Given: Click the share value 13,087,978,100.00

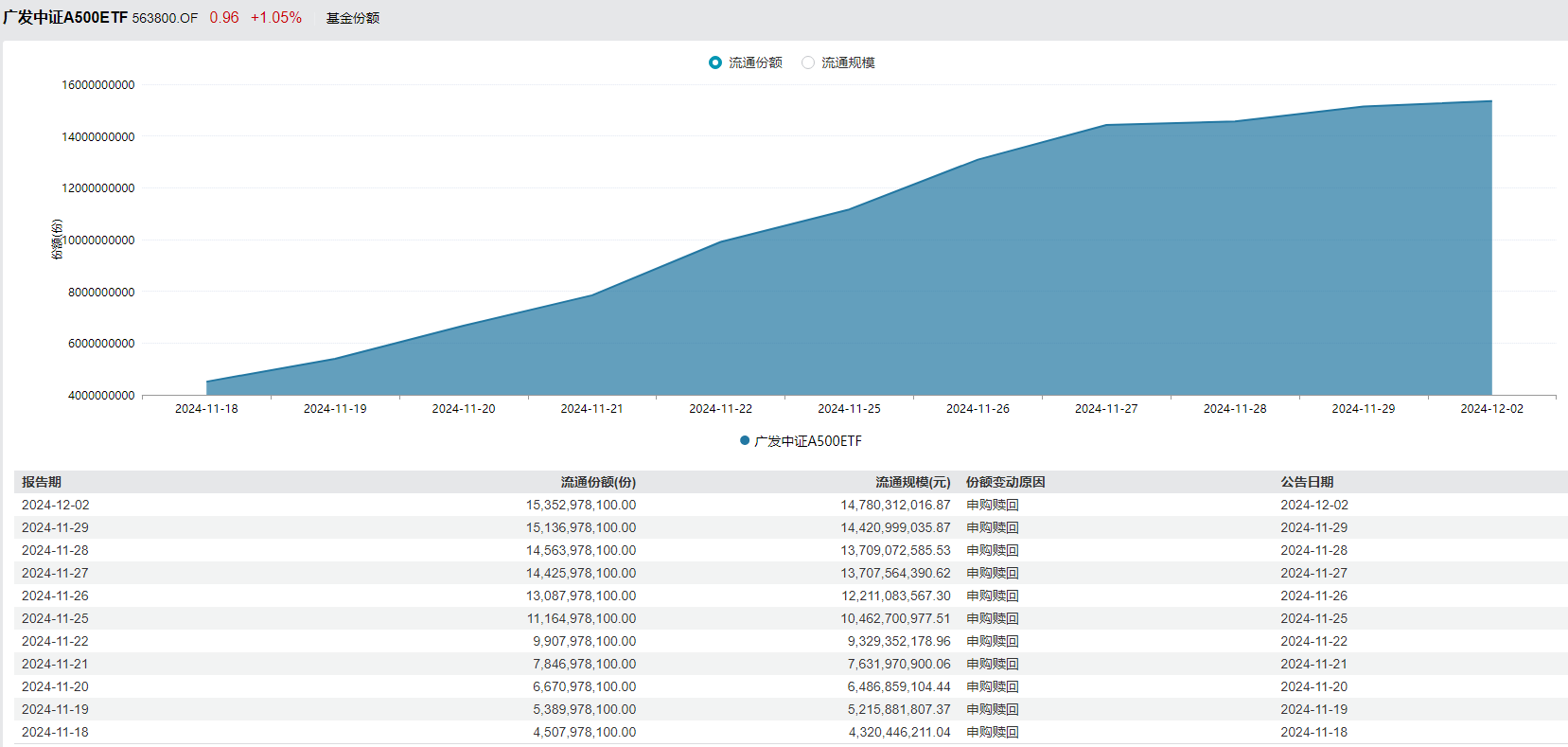Looking at the screenshot, I should click(581, 596).
